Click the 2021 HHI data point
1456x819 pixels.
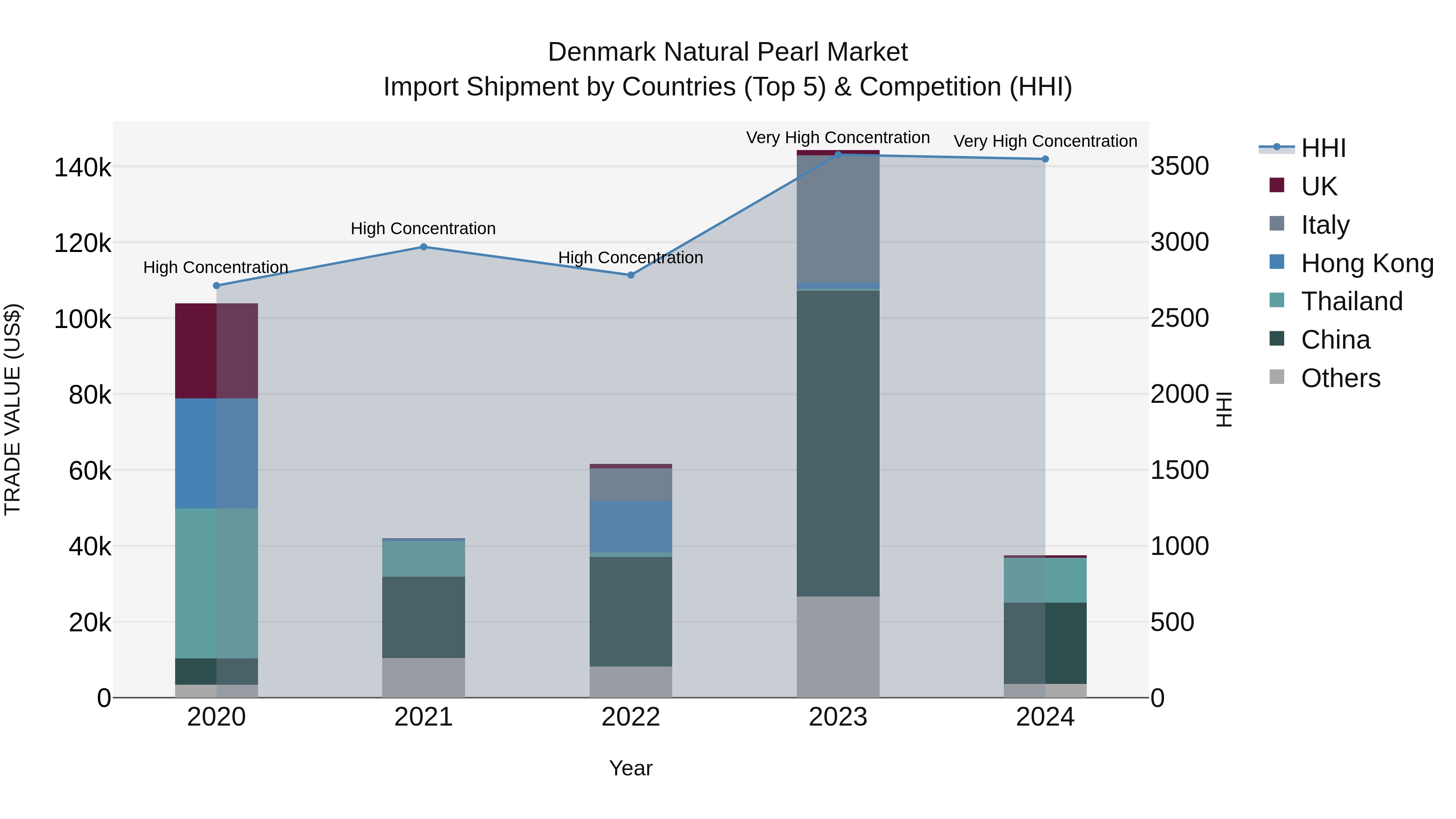[x=423, y=247]
